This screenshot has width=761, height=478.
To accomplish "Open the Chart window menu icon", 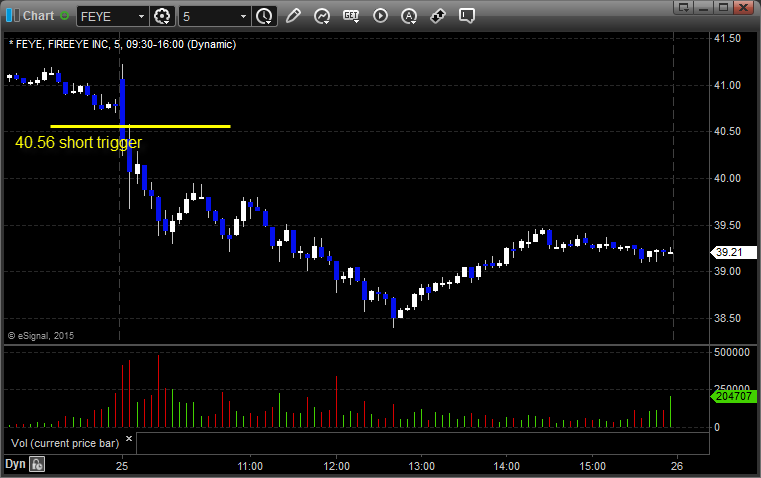I will (x=12, y=16).
